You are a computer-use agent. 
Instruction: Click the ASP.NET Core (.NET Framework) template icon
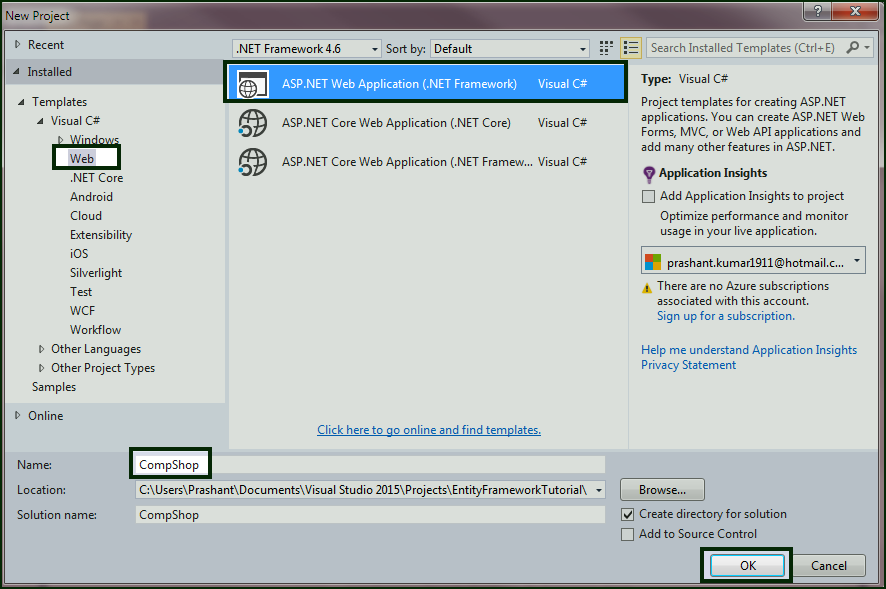[252, 162]
